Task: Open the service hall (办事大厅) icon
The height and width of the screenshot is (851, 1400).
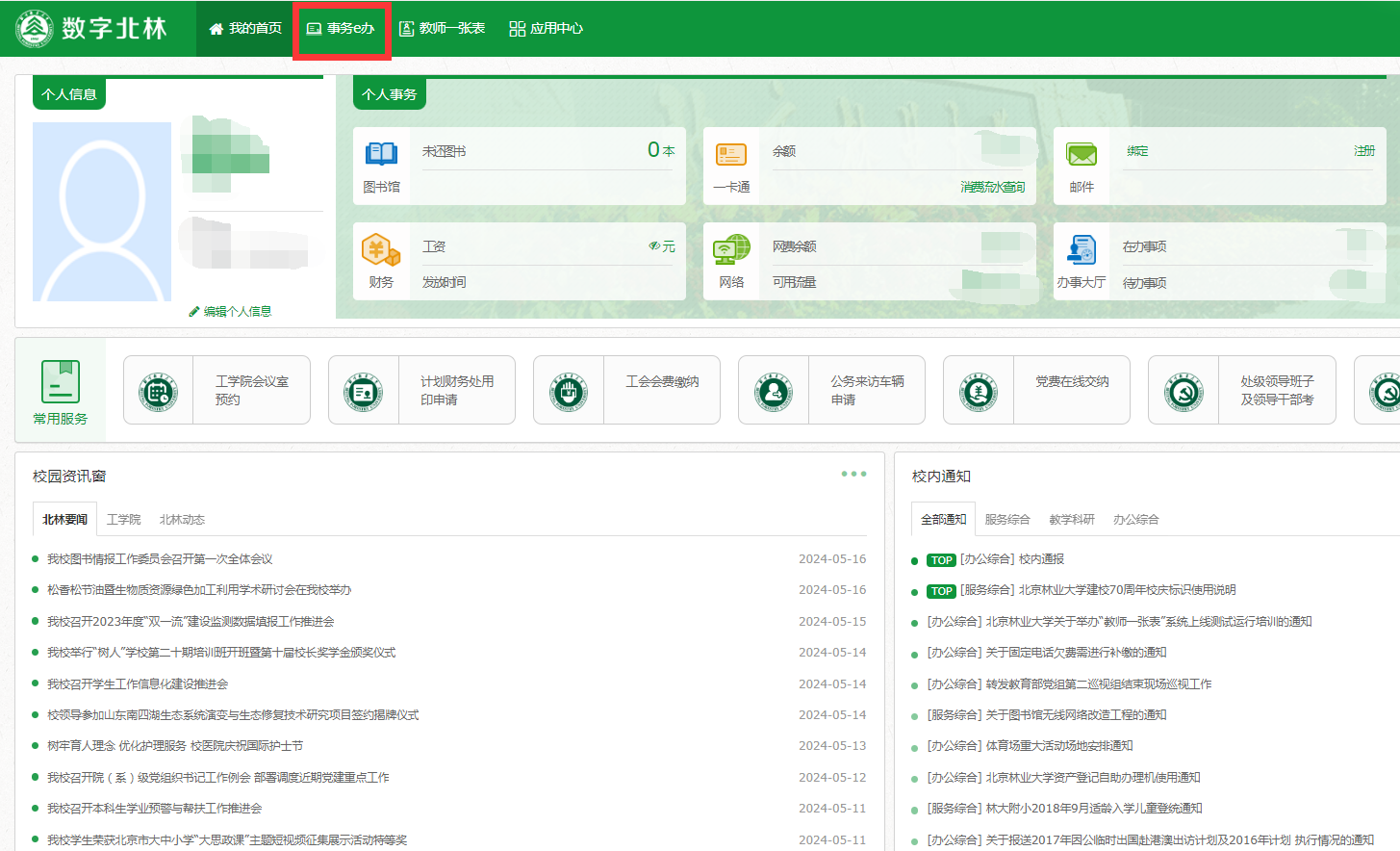Action: click(1082, 250)
